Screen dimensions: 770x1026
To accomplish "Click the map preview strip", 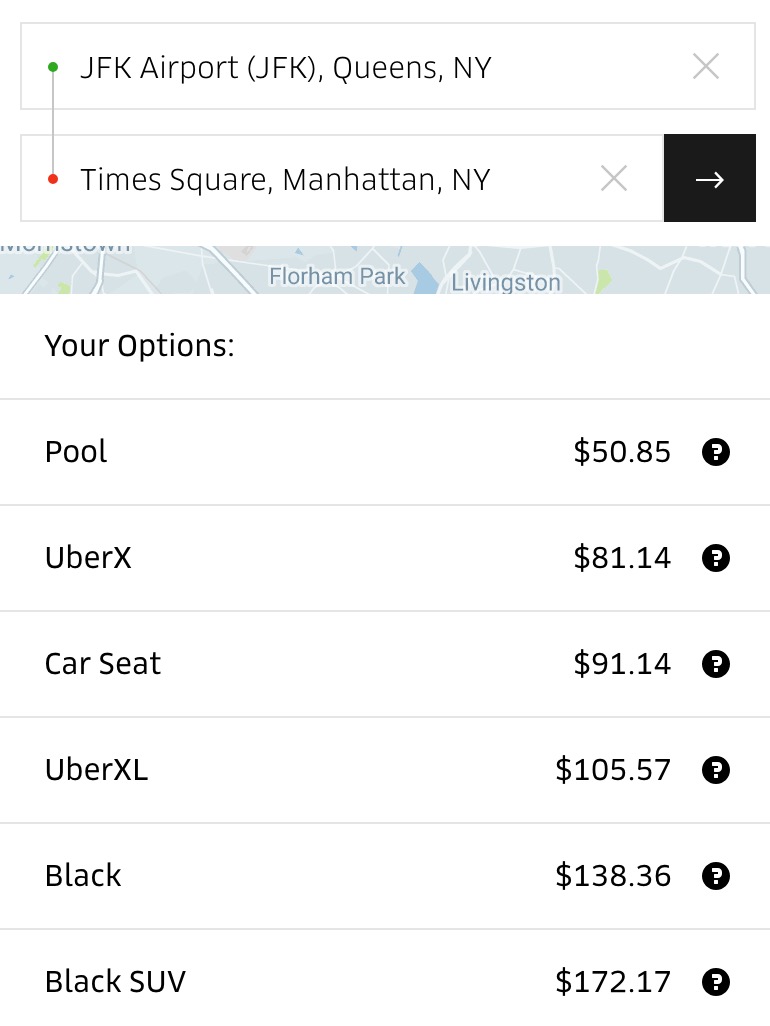I will (x=385, y=269).
